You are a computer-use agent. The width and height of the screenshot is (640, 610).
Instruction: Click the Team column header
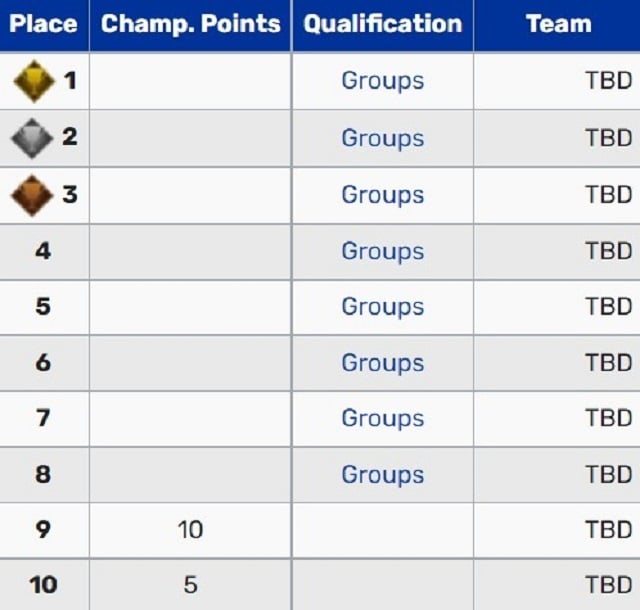pos(558,25)
